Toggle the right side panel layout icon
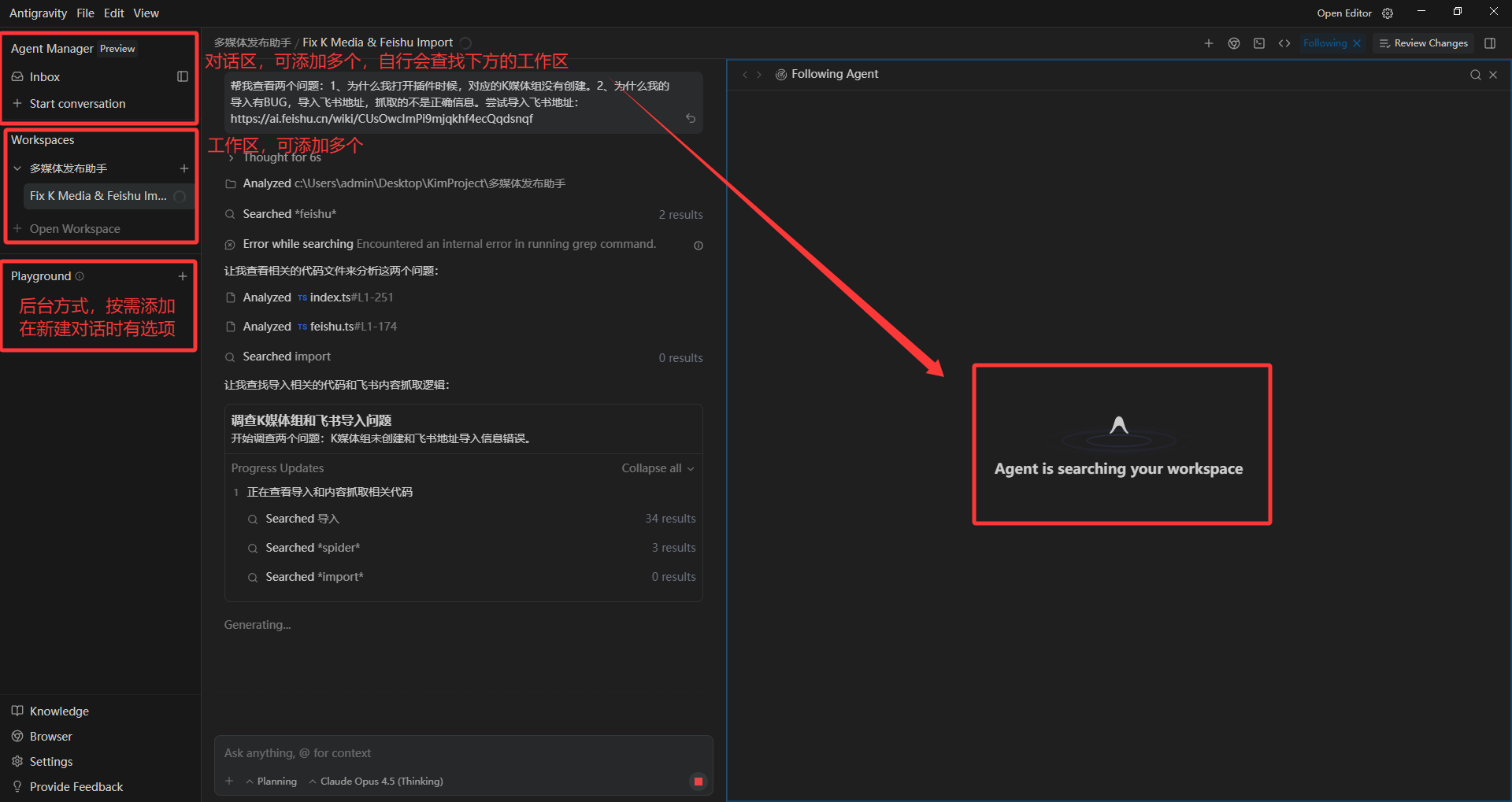 click(1490, 43)
